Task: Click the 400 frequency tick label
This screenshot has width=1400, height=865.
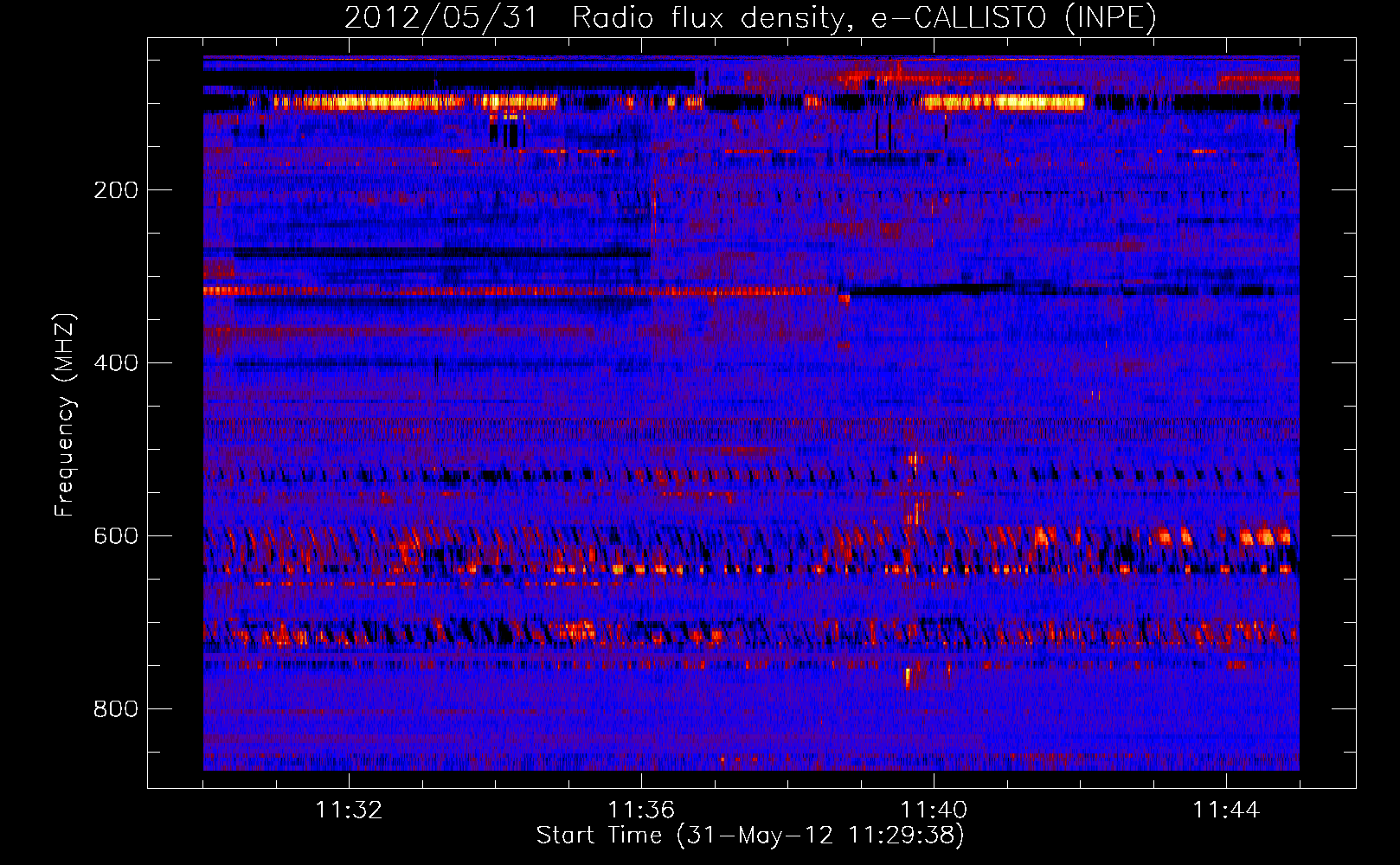Action: (116, 363)
